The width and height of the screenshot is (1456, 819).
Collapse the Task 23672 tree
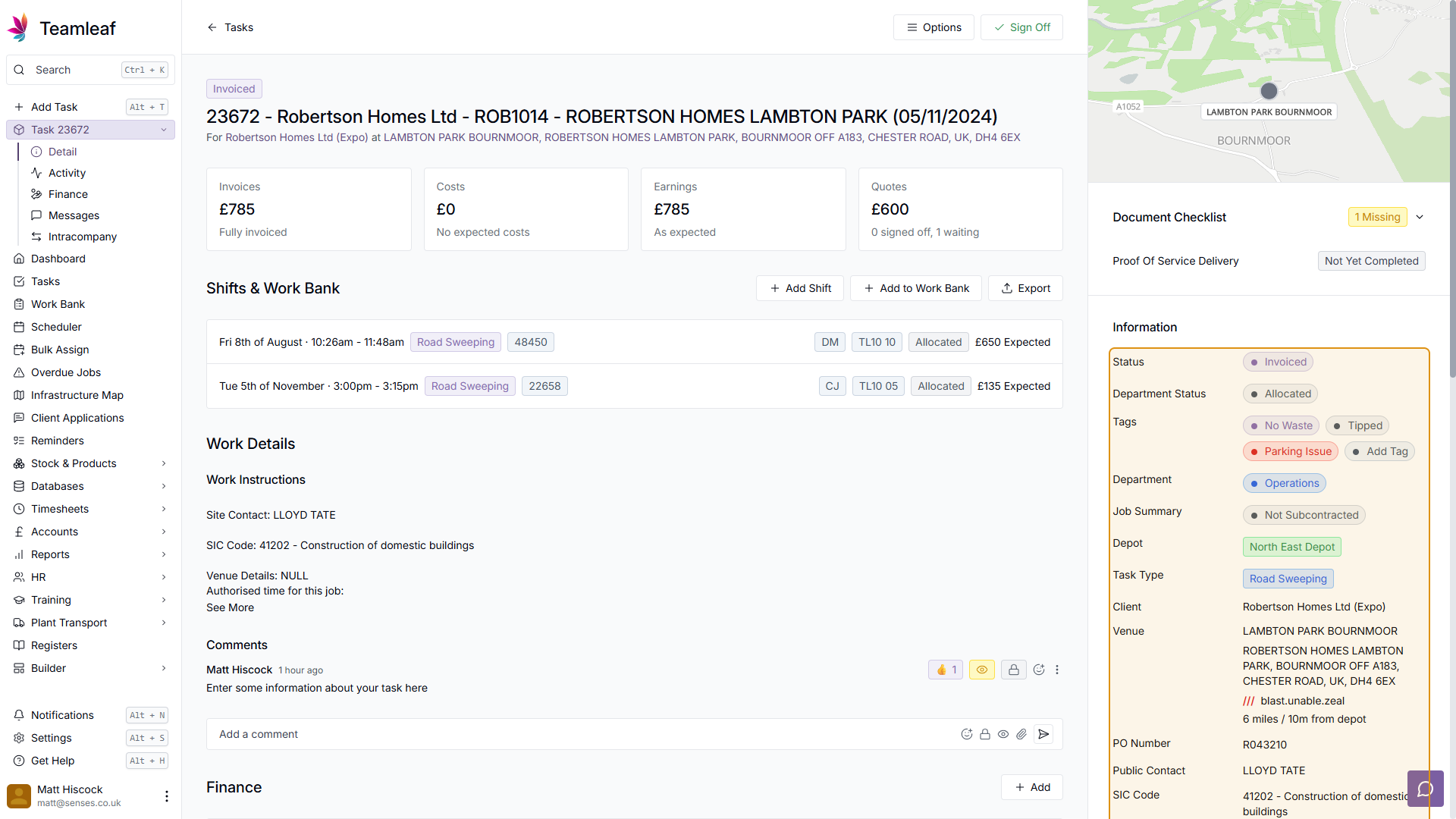pyautogui.click(x=164, y=130)
